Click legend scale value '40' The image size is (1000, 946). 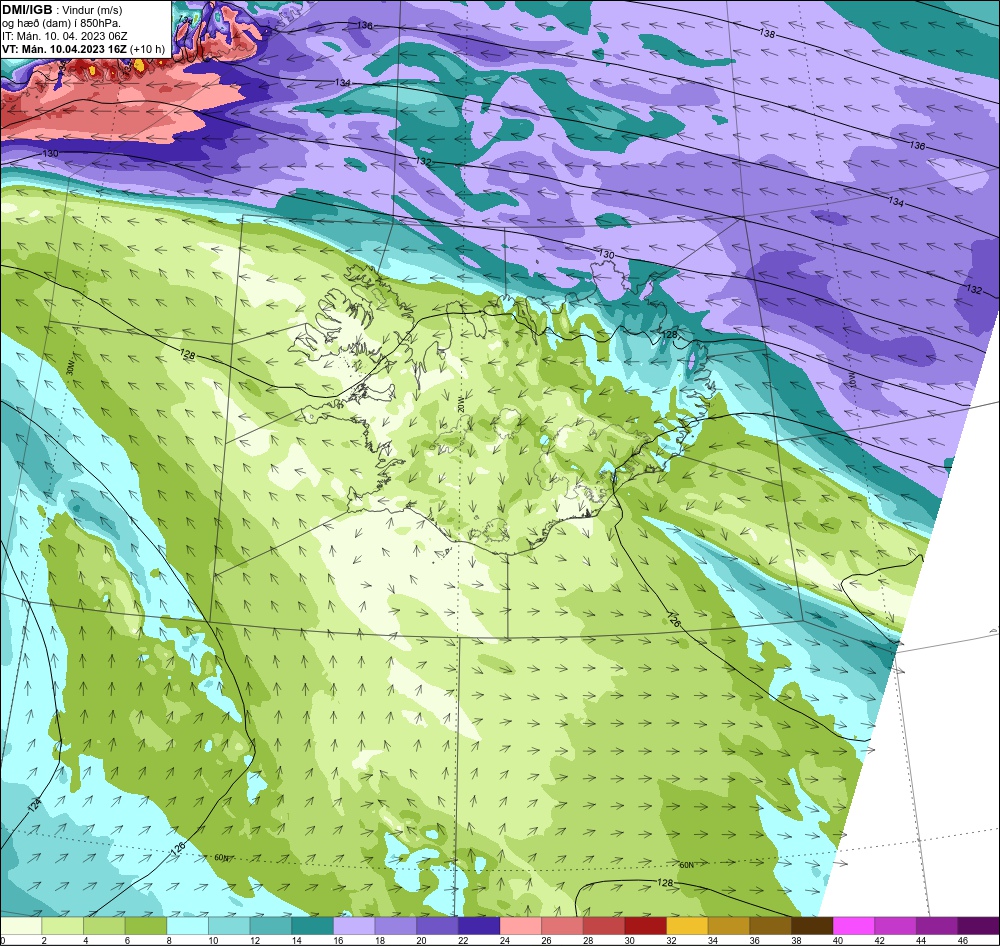(837, 940)
